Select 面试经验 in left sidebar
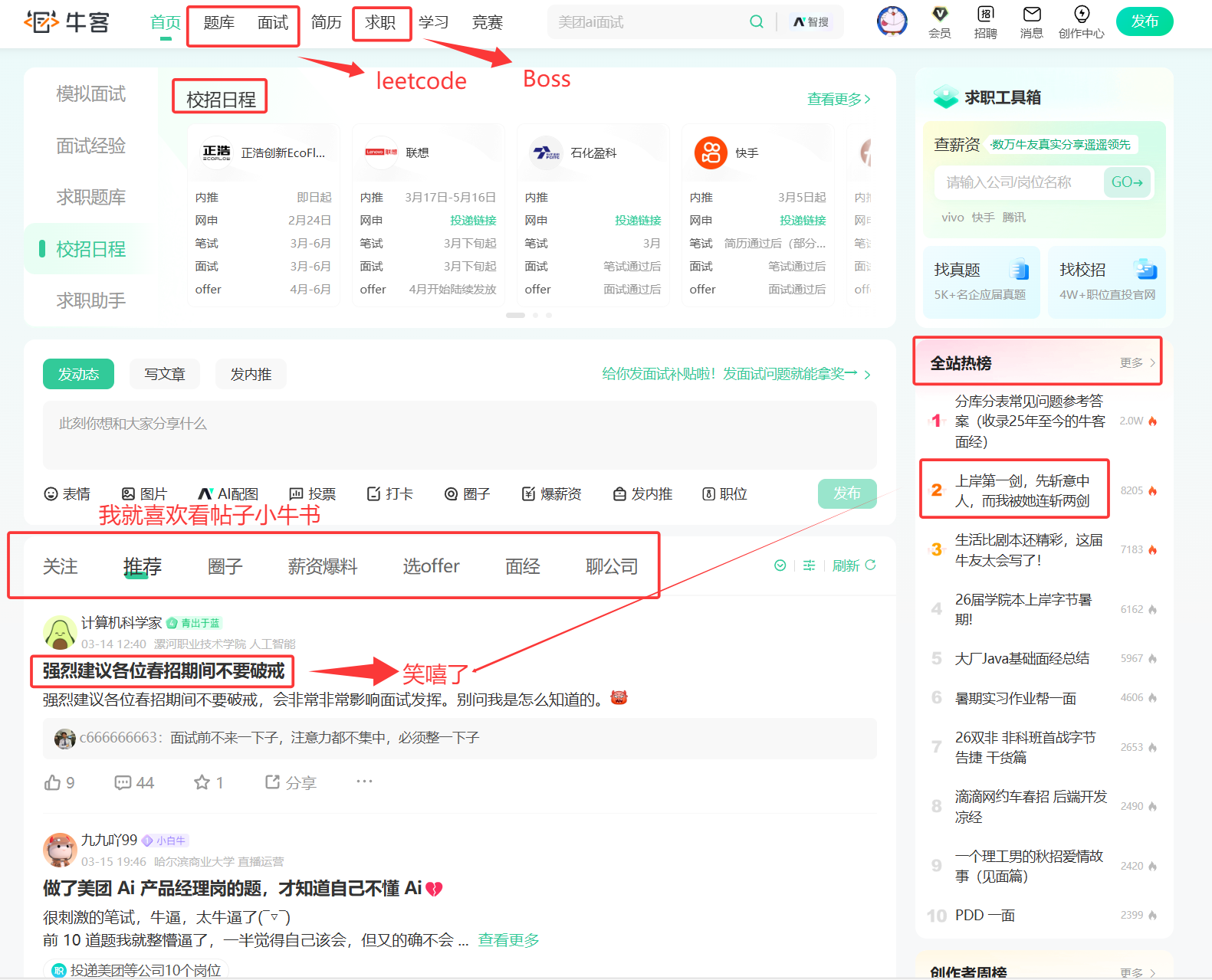The height and width of the screenshot is (980, 1212). (90, 146)
